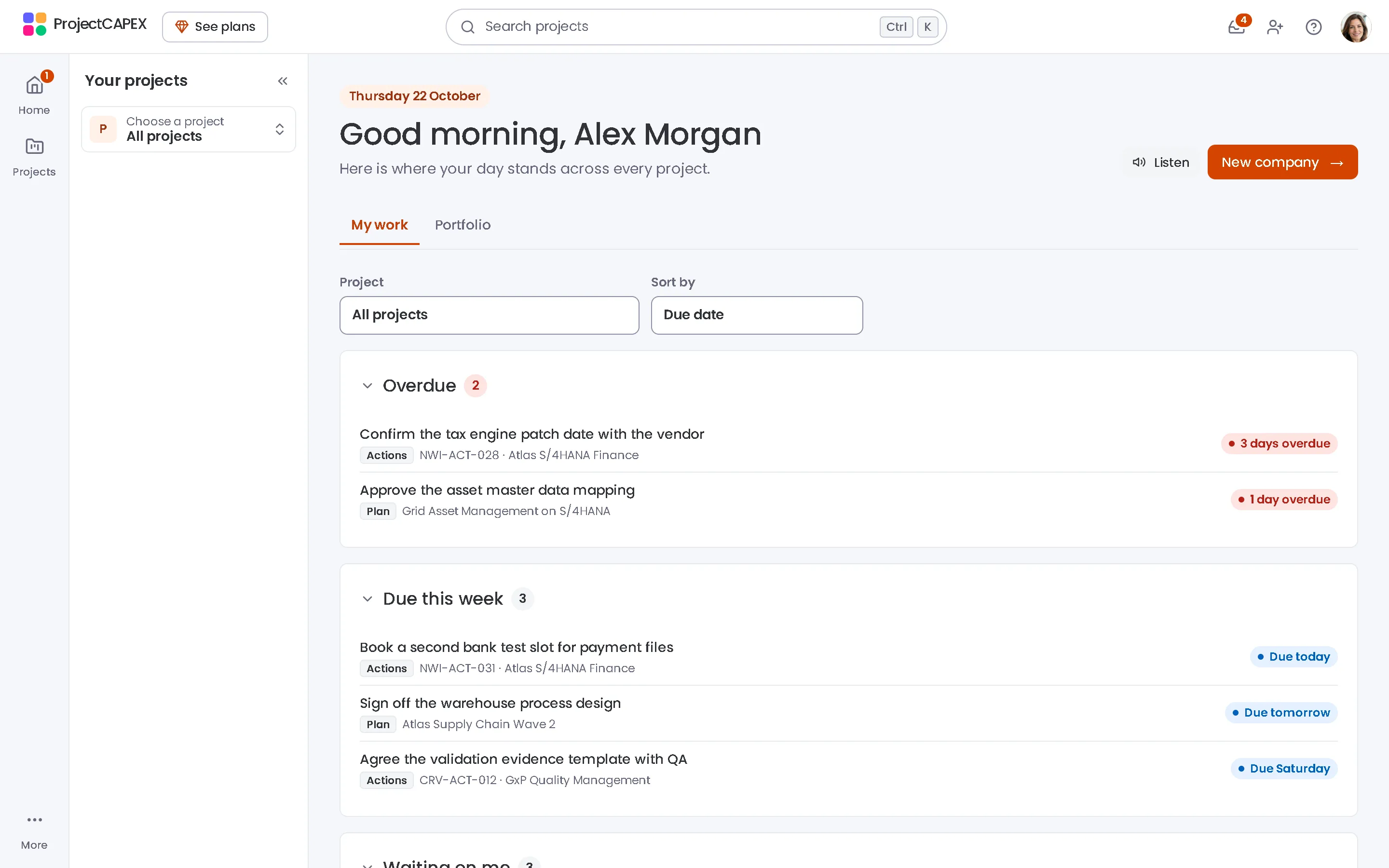Click Actions tag on NWI-ACT-031 row
The width and height of the screenshot is (1389, 868).
(x=387, y=668)
